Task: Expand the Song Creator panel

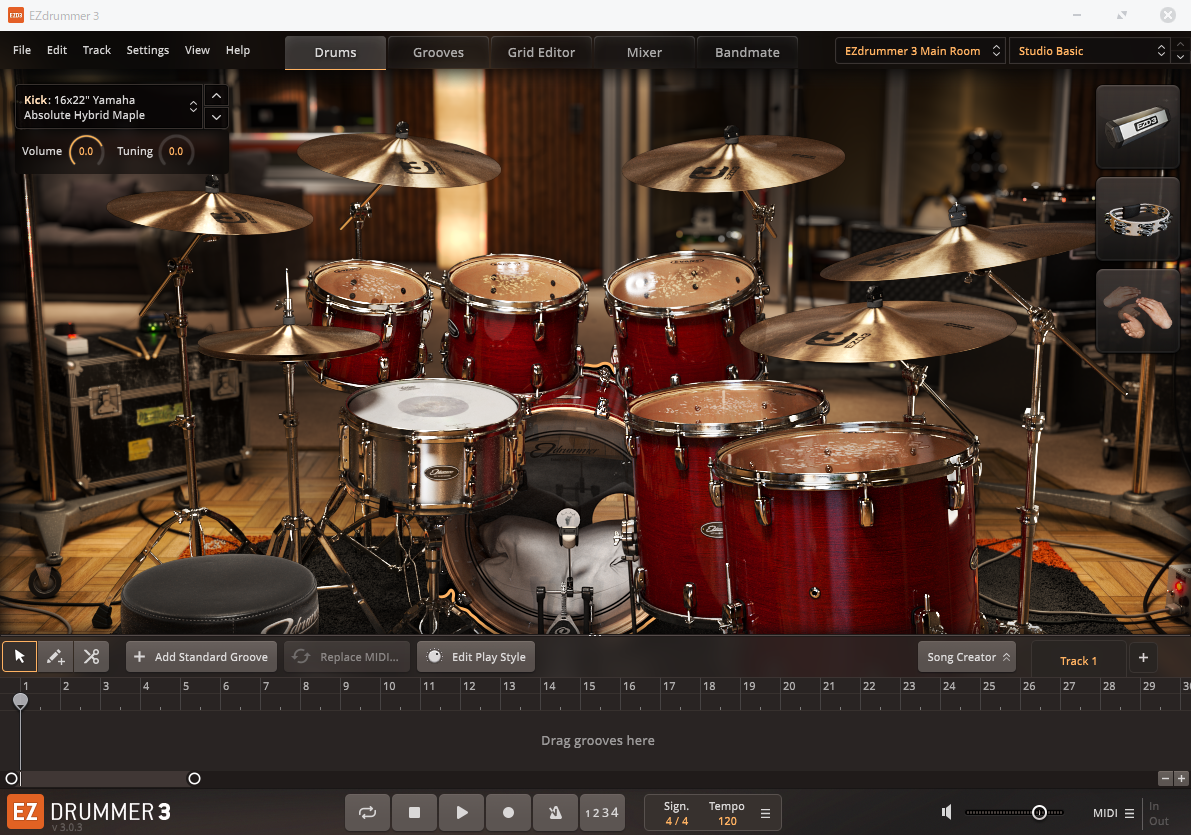Action: tap(966, 657)
